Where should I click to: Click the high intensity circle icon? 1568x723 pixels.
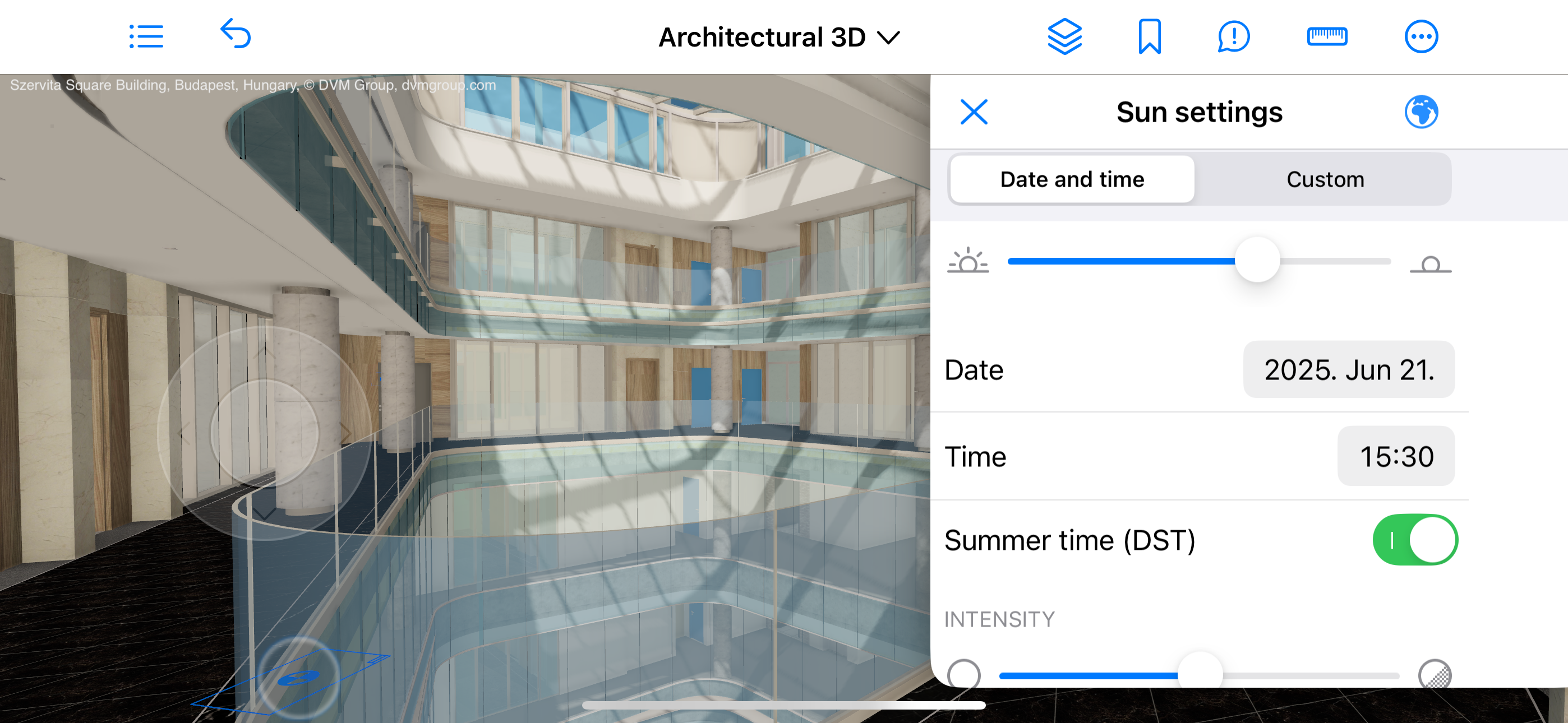point(1435,674)
